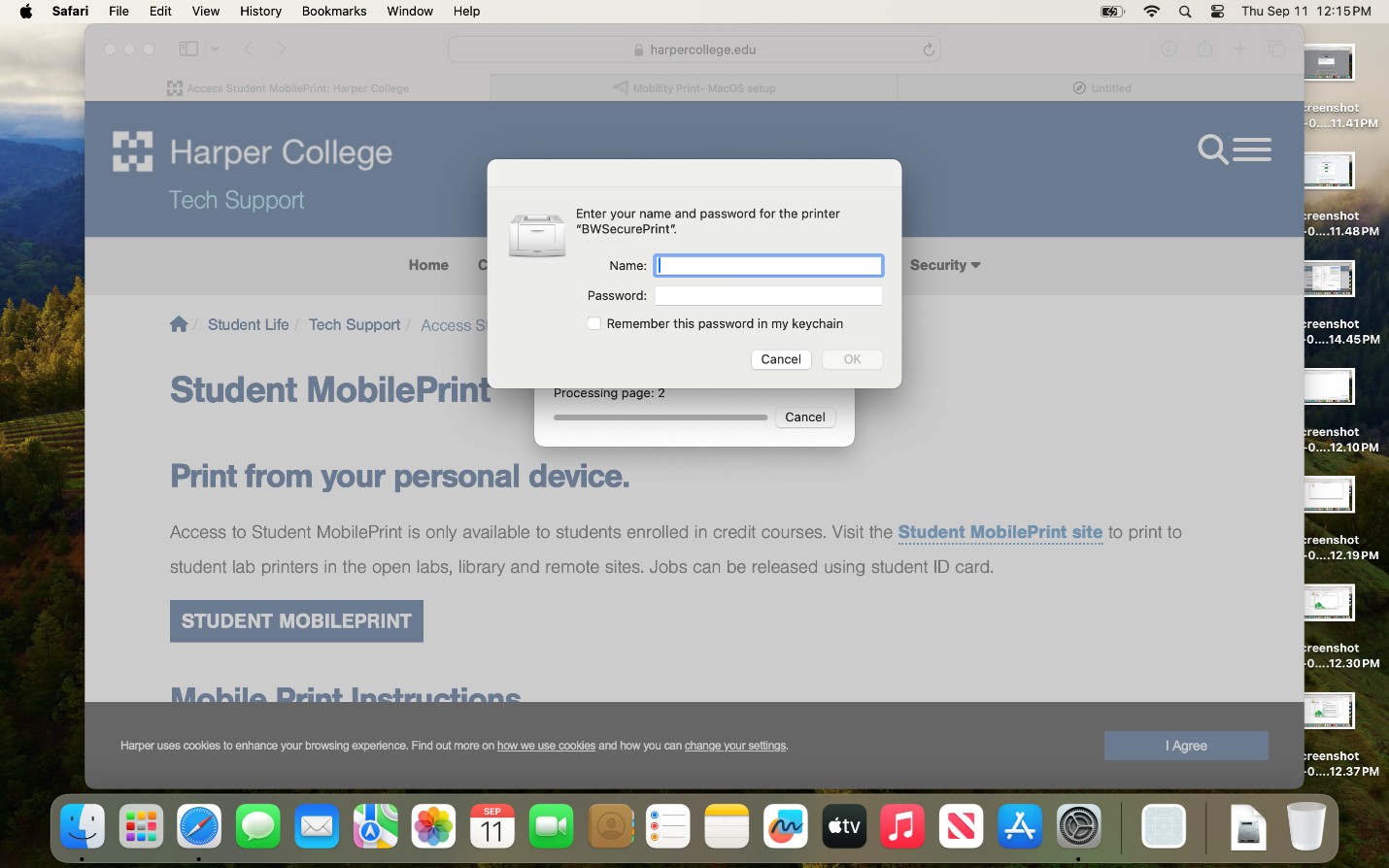The image size is (1389, 868).
Task: Enable Remember this password in my keychain
Action: click(x=594, y=323)
